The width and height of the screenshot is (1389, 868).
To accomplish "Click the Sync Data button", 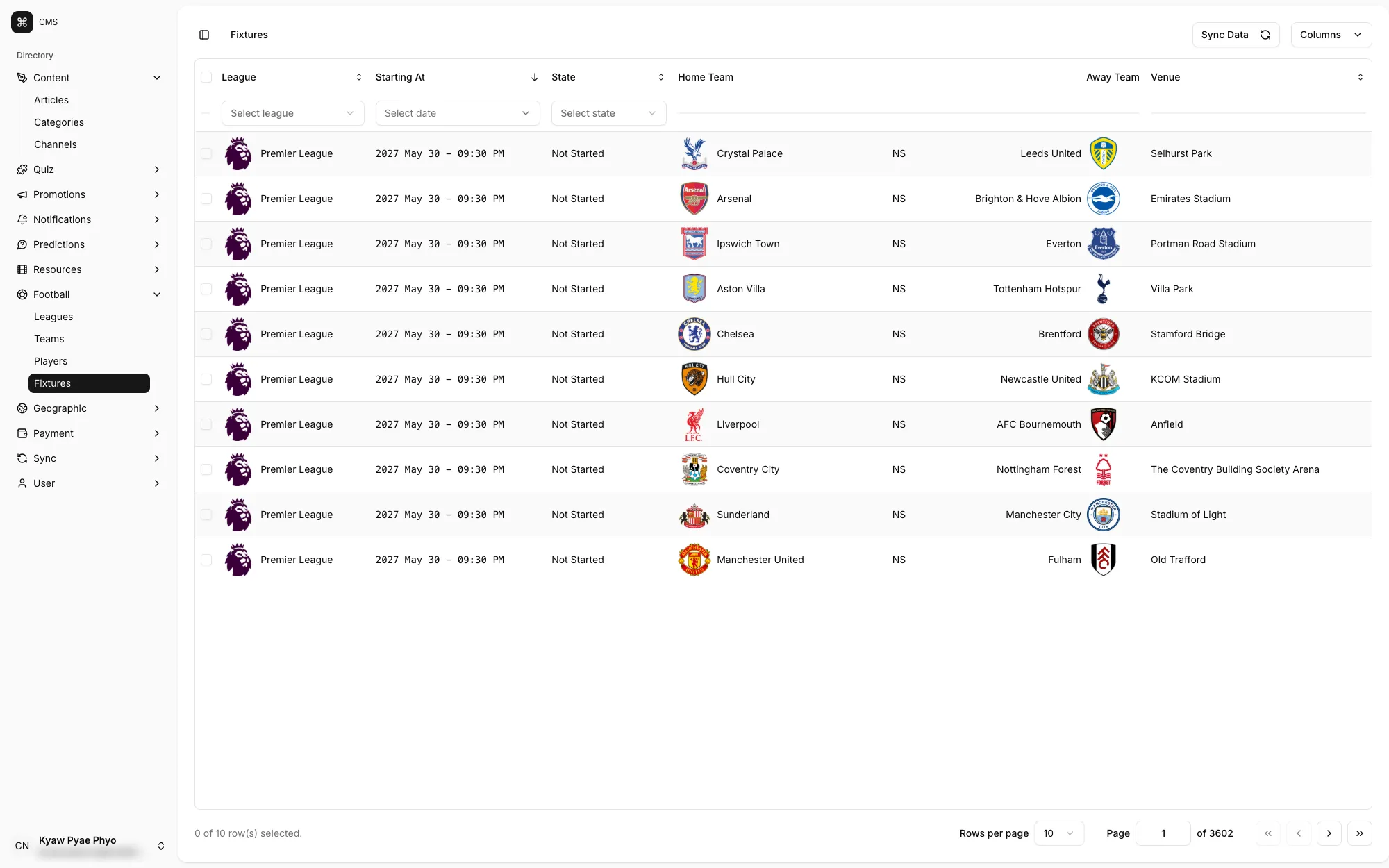I will (1236, 35).
